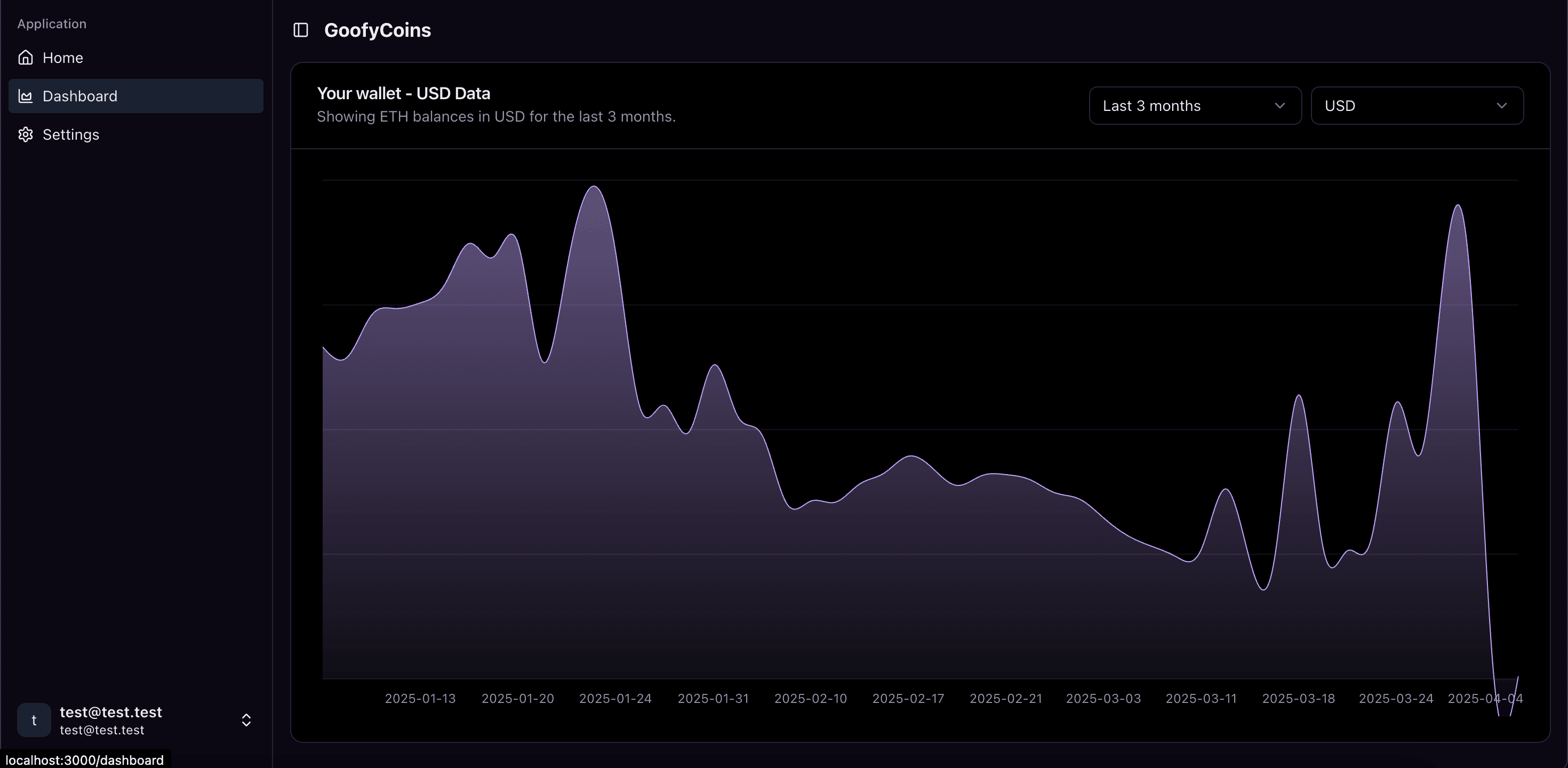Screen dimensions: 1568x768
Task: Click the 2025-02-10 axis label
Action: tap(810, 699)
